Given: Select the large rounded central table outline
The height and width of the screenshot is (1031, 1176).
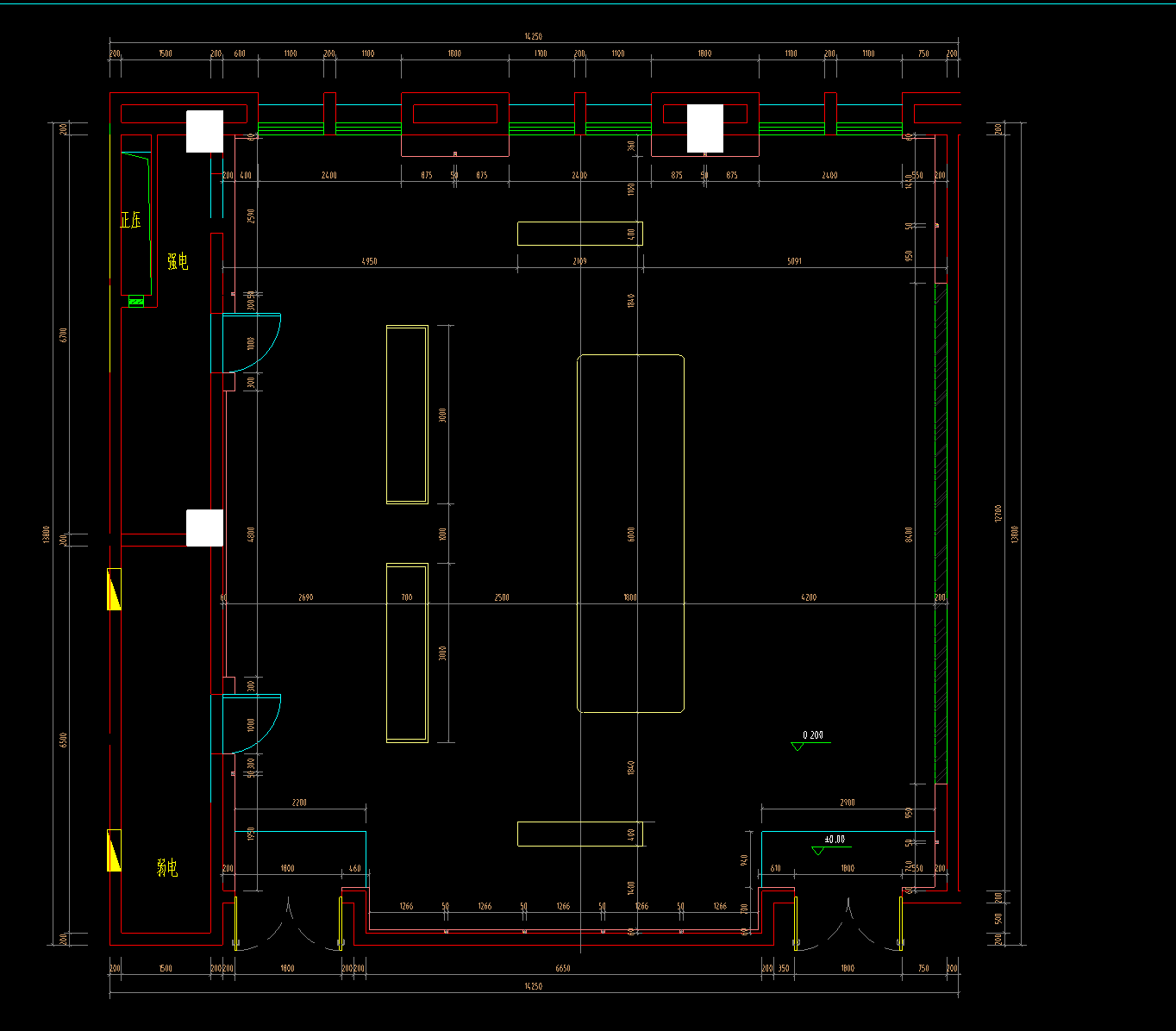Looking at the screenshot, I should pyautogui.click(x=630, y=534).
